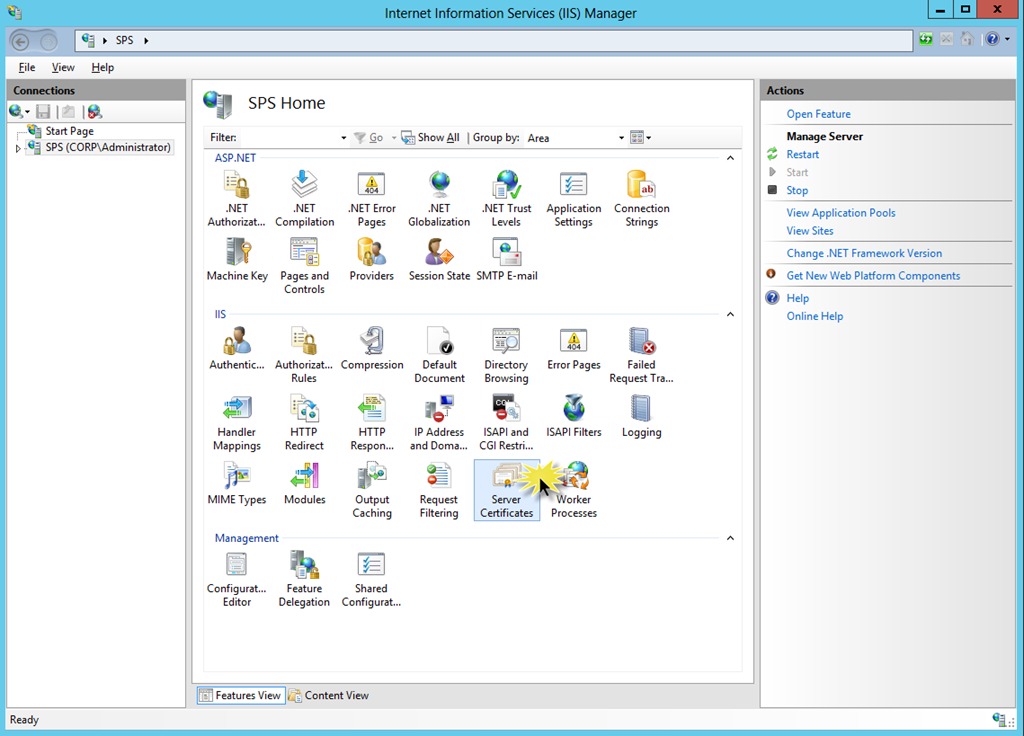Open the IIS Error Pages feature
Viewport: 1024px width, 736px height.
point(573,349)
